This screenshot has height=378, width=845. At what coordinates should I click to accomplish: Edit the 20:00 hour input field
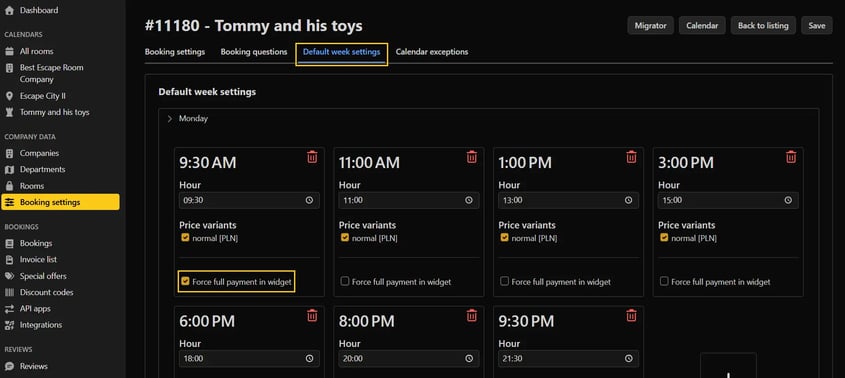pyautogui.click(x=409, y=359)
